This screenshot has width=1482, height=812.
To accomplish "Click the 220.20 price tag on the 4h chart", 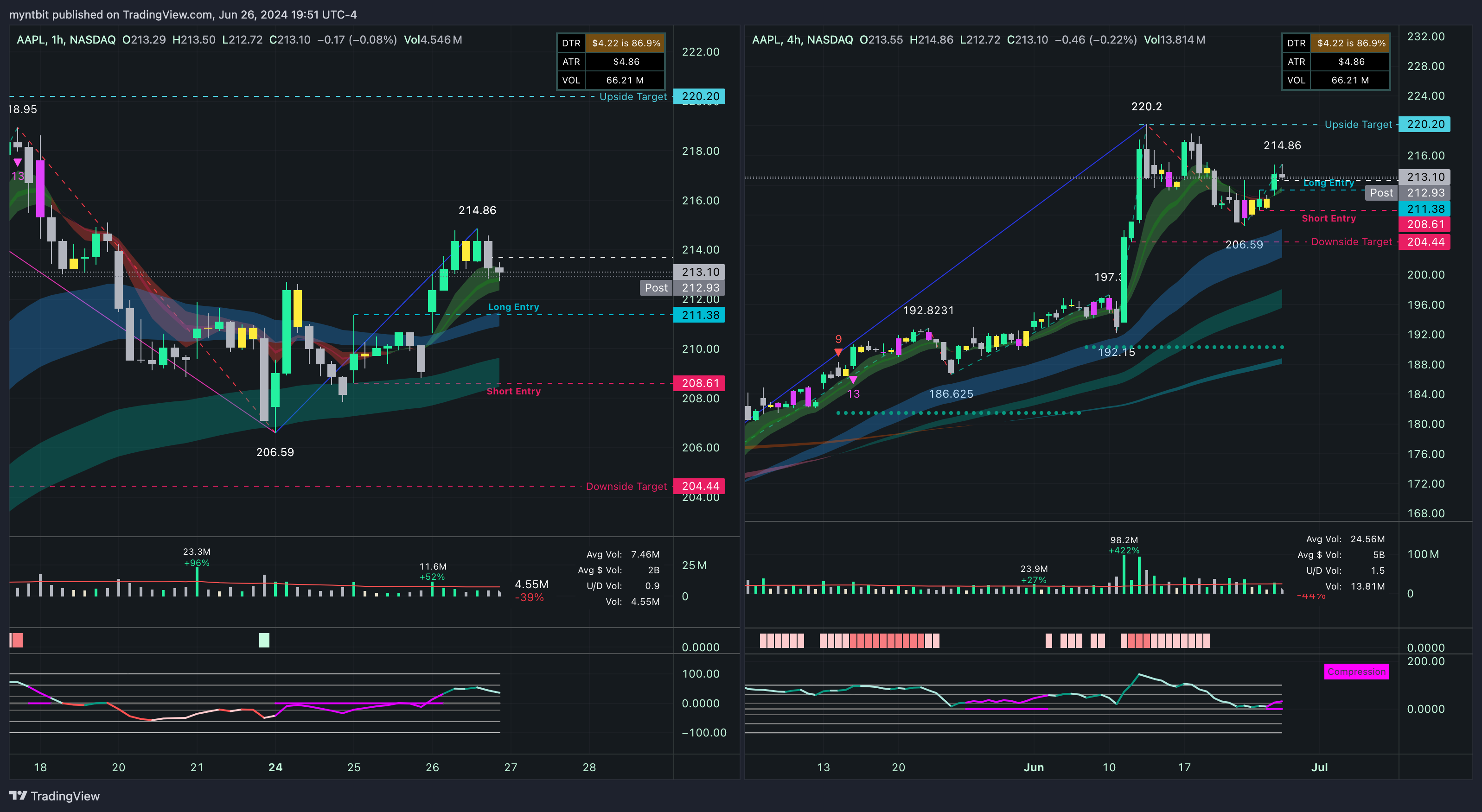I will (x=1425, y=124).
